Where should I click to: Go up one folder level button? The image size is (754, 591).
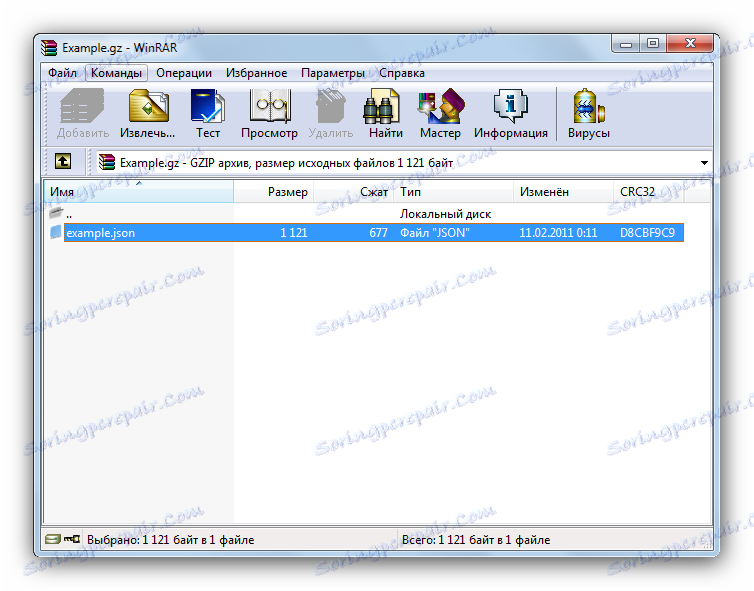63,162
